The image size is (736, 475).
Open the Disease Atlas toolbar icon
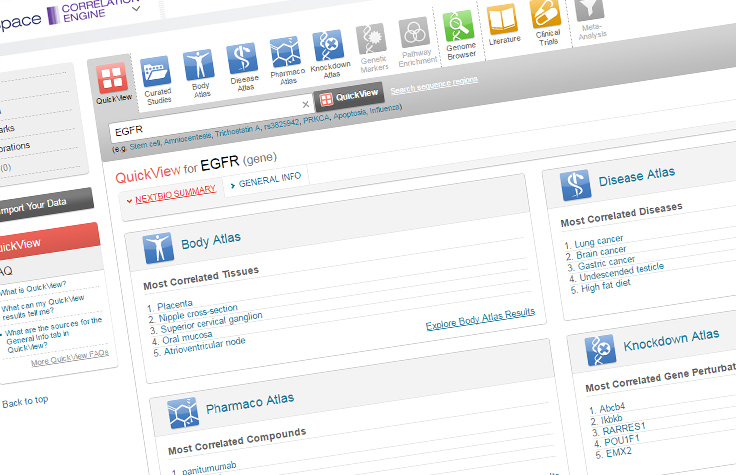243,63
